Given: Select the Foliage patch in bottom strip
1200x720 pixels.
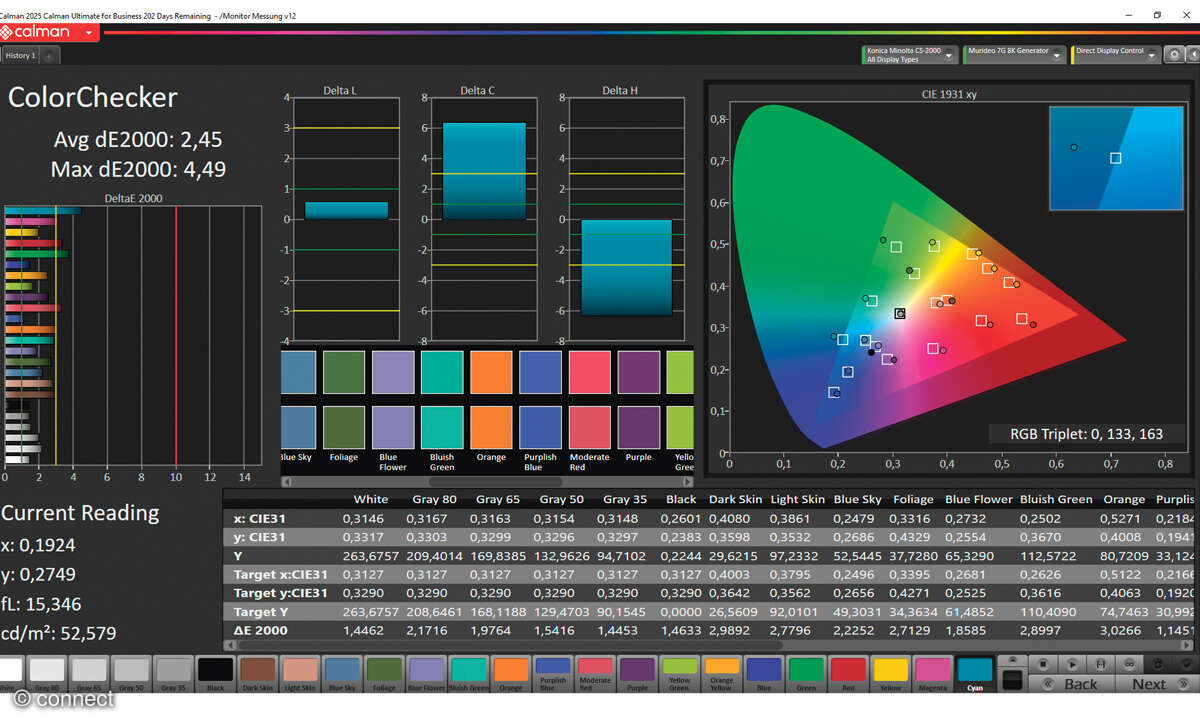Looking at the screenshot, I should tap(384, 673).
